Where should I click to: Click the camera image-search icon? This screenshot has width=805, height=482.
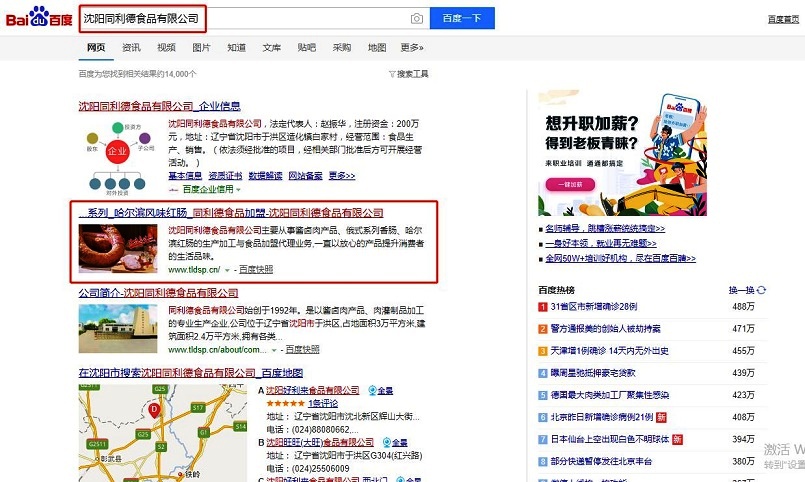point(416,18)
